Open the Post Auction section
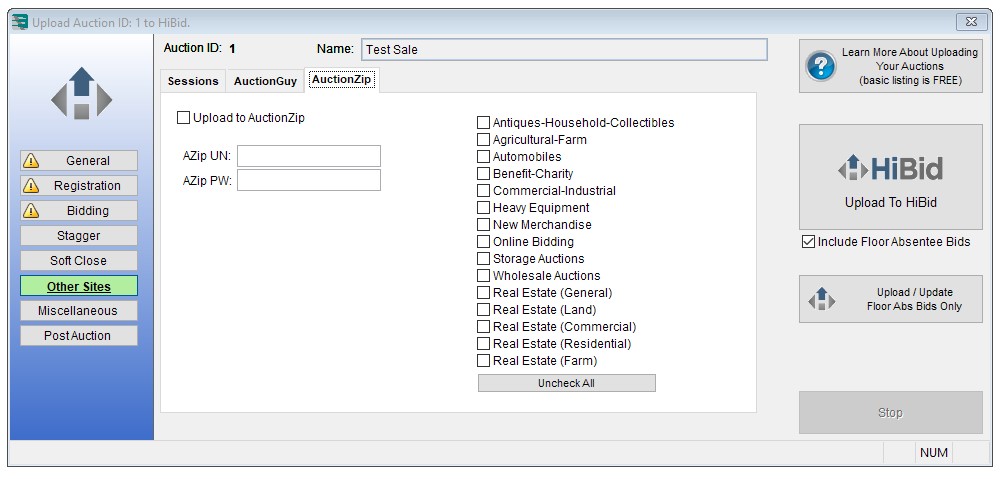1000x479 pixels. [x=78, y=335]
